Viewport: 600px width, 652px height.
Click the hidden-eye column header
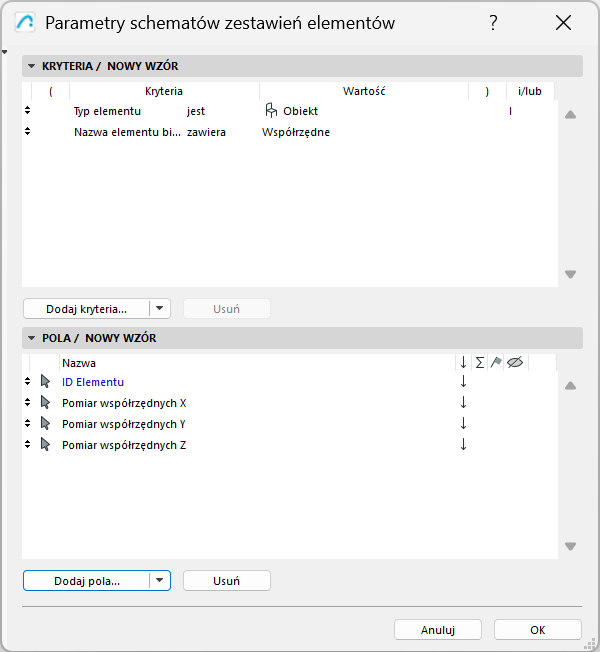coord(515,363)
